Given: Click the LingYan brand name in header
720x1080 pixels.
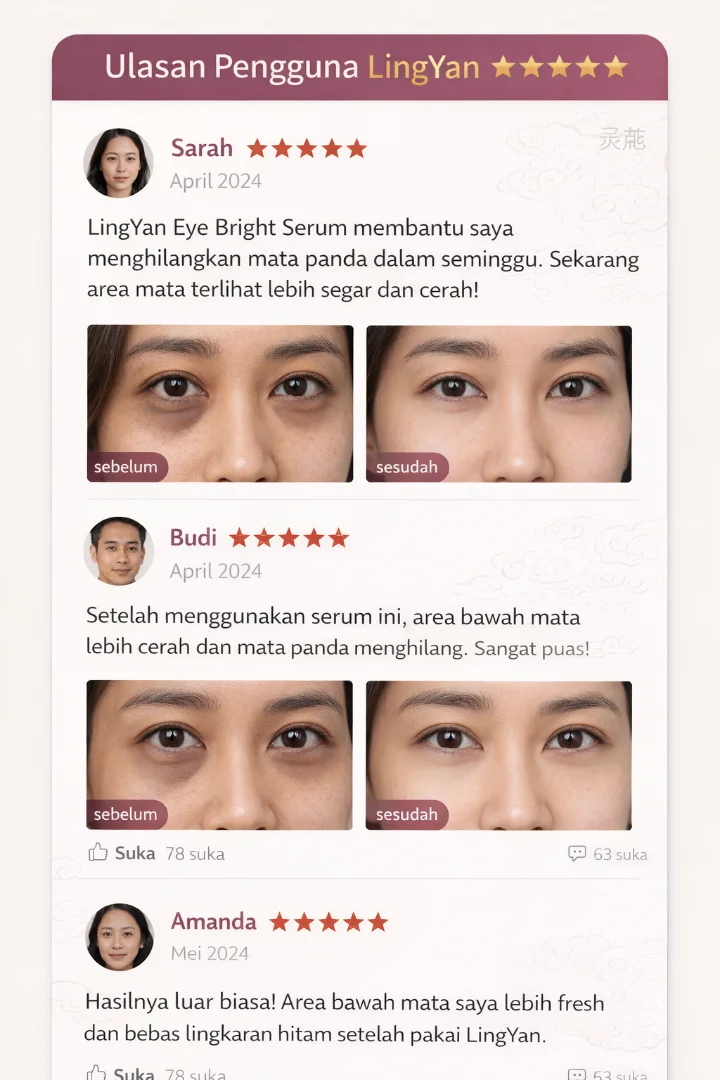Looking at the screenshot, I should 423,68.
